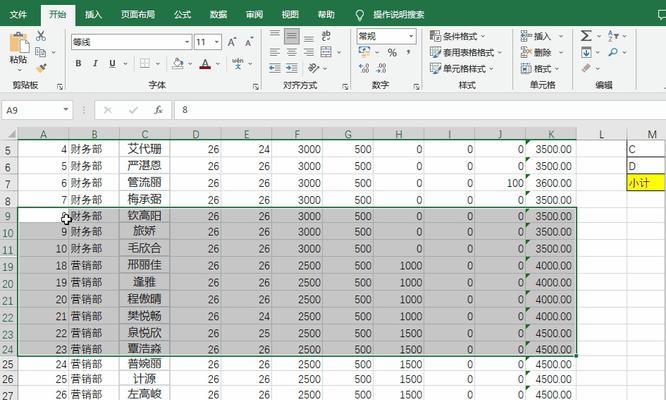Align text to top
The width and height of the screenshot is (666, 400).
pyautogui.click(x=275, y=34)
